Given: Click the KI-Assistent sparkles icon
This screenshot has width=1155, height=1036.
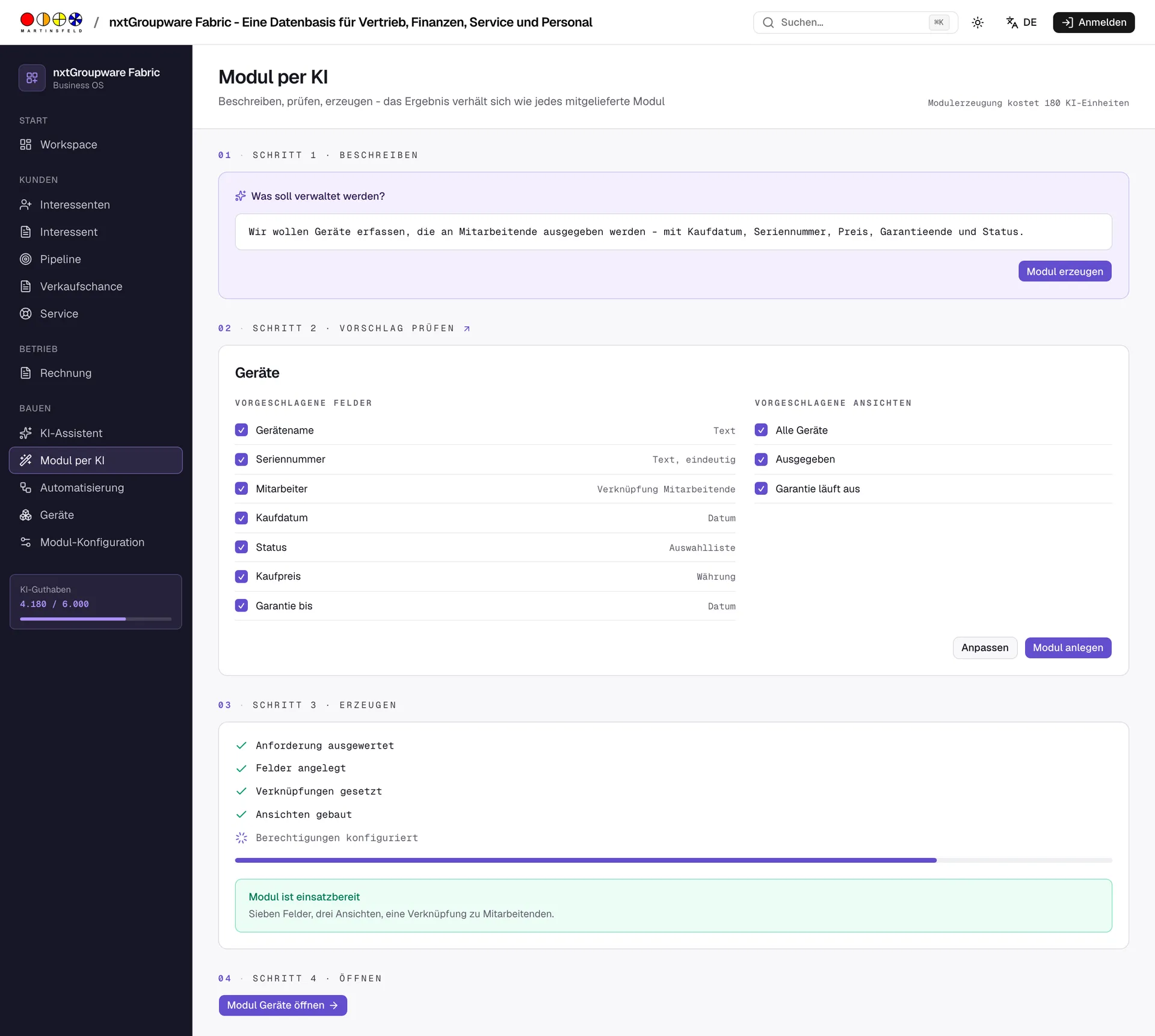Looking at the screenshot, I should (x=25, y=433).
